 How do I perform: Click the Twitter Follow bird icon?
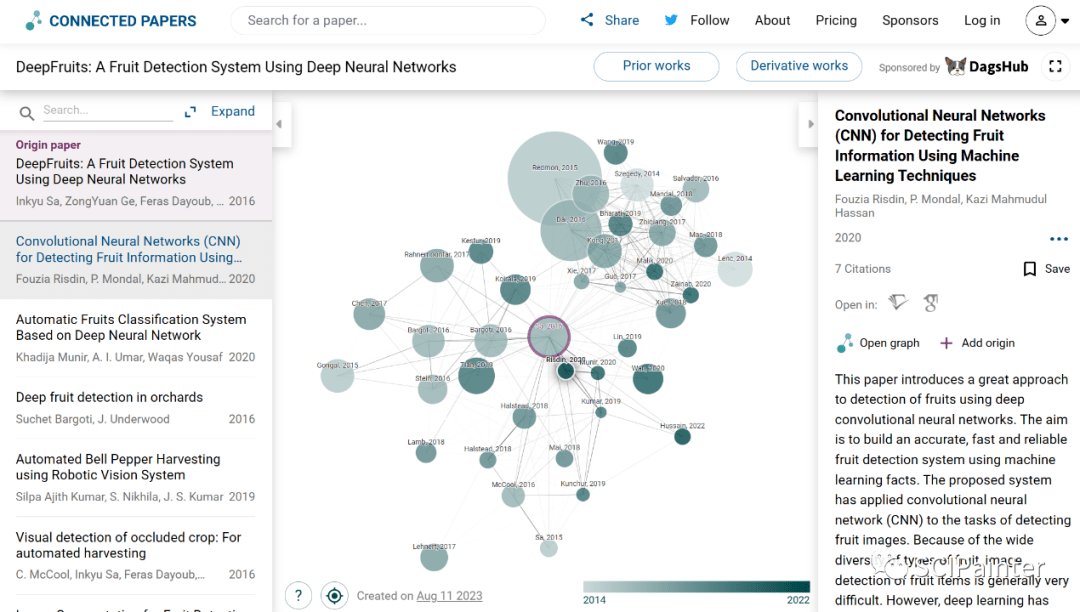671,20
